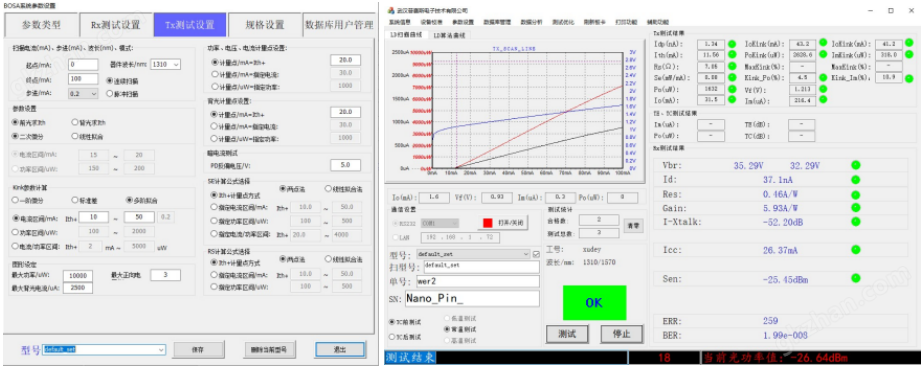Click the 测试 start test button
Image resolution: width=922 pixels, height=368 pixels.
coord(567,334)
